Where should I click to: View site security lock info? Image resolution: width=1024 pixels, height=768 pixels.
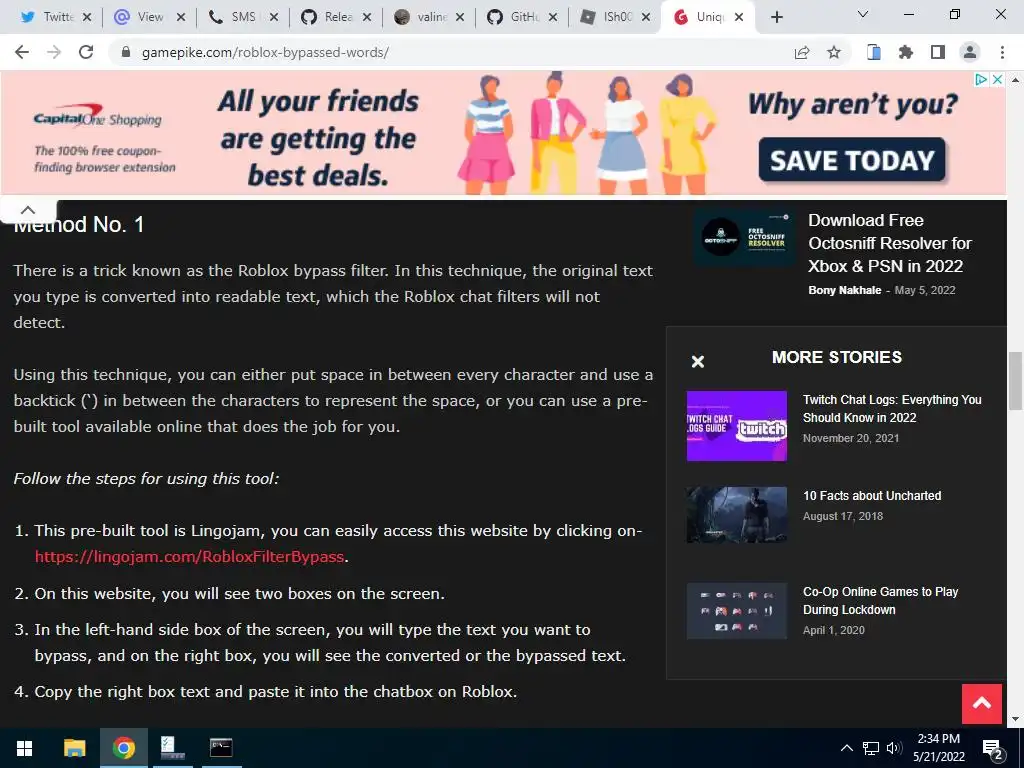pos(126,52)
